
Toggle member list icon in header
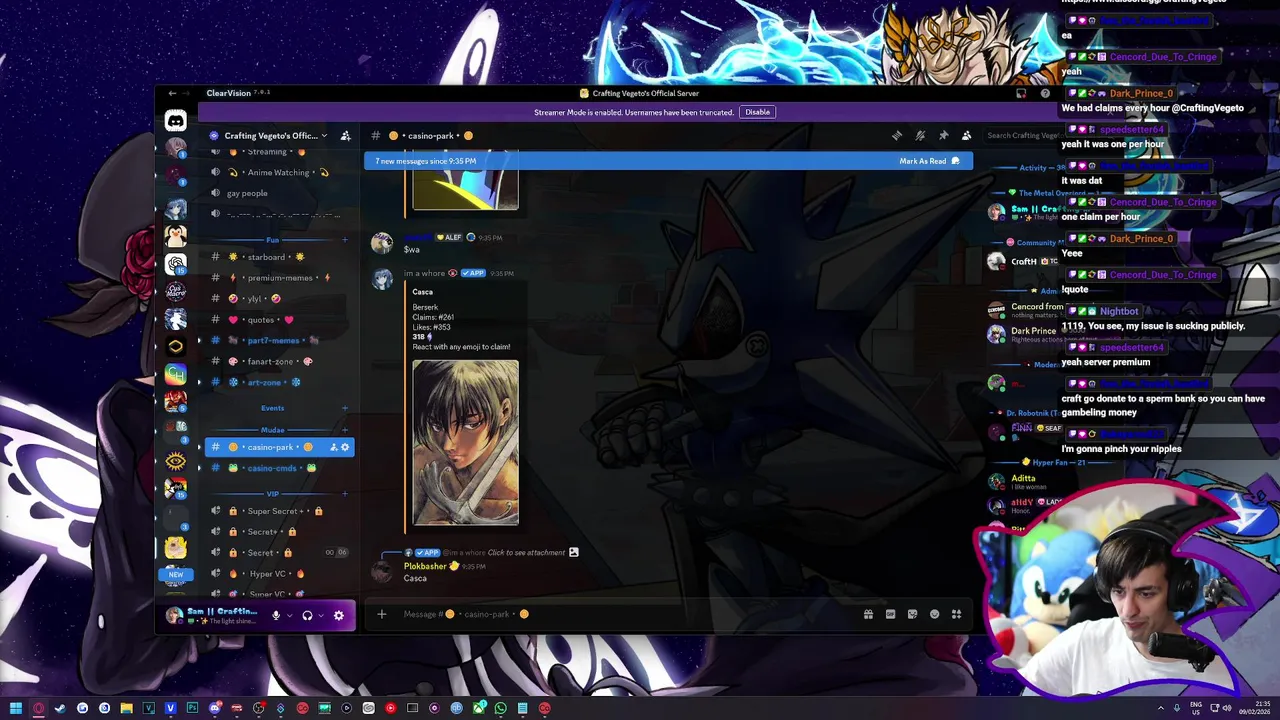pos(966,136)
